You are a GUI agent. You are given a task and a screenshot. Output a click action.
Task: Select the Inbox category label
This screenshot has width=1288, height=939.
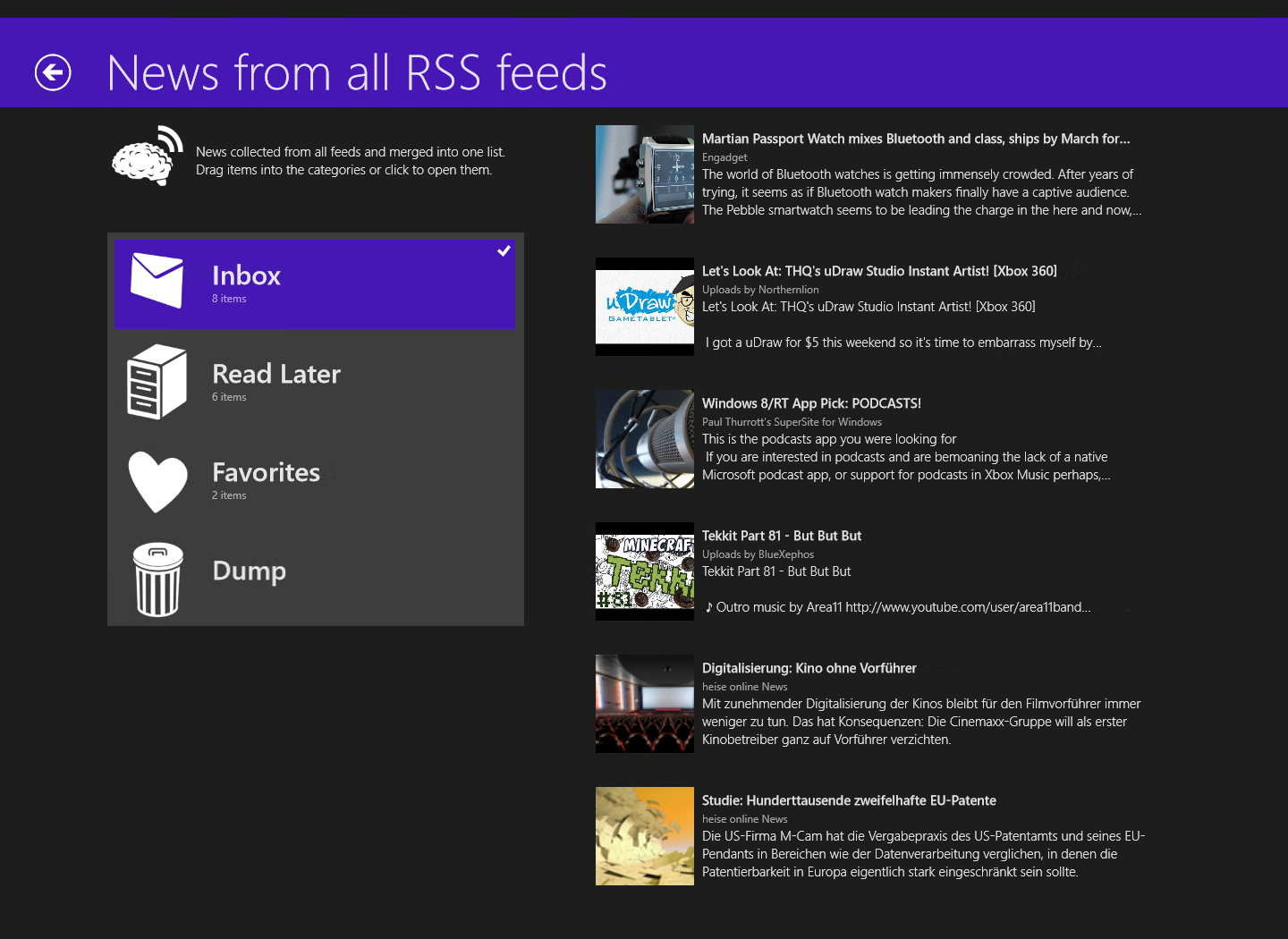246,275
